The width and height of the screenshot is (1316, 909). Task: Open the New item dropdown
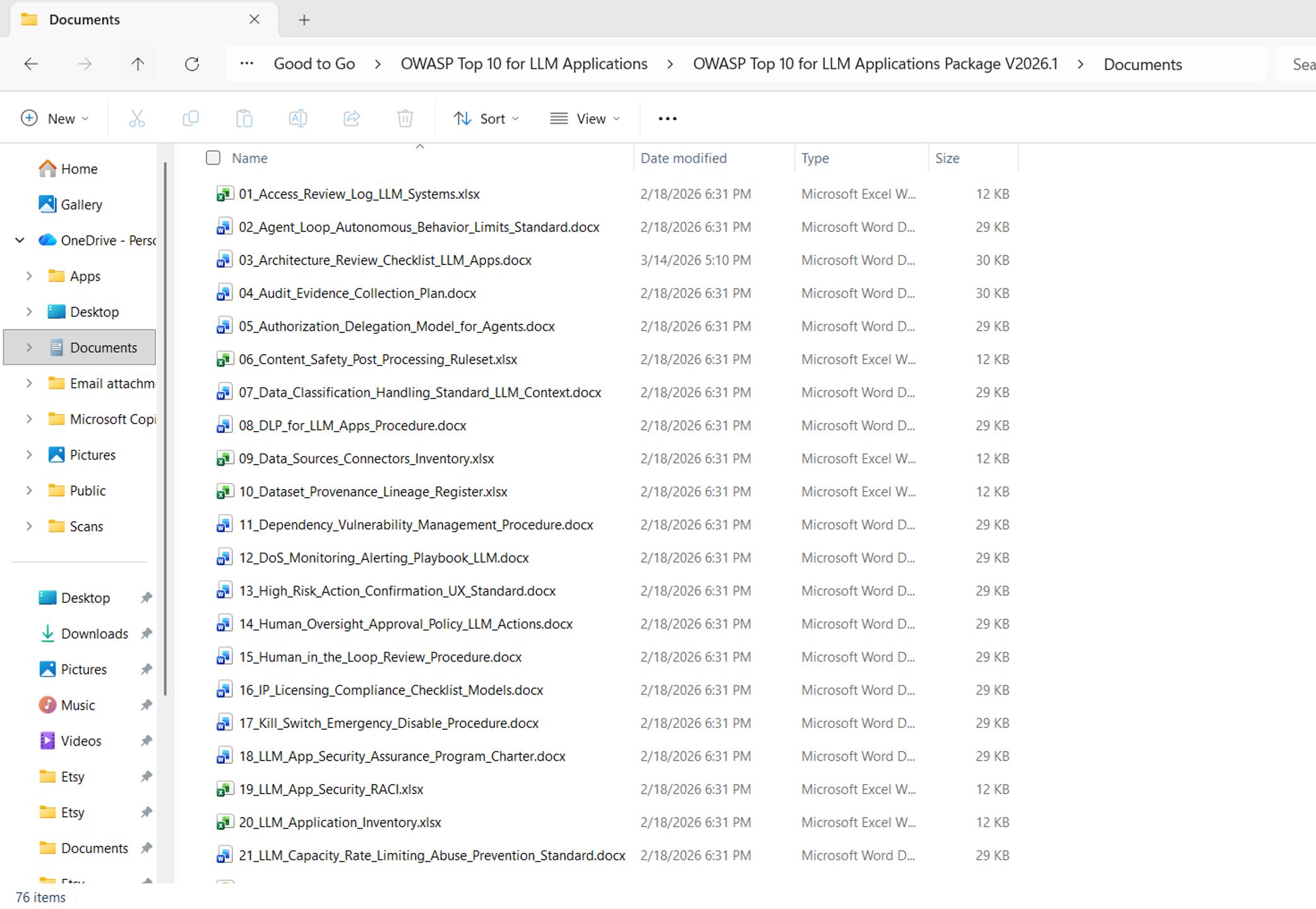(55, 119)
